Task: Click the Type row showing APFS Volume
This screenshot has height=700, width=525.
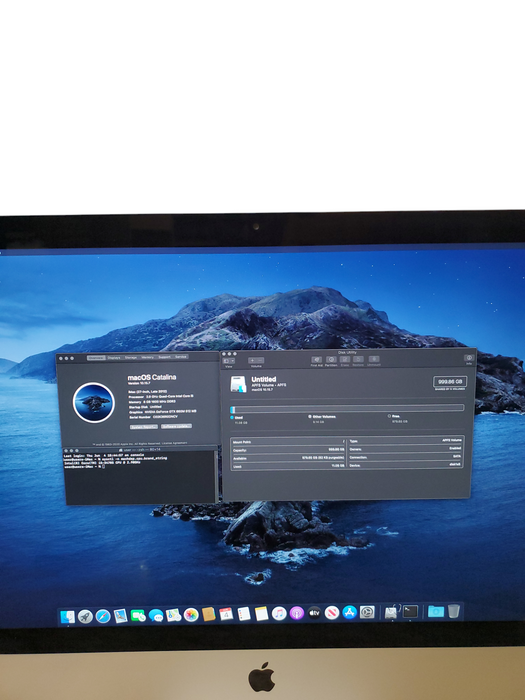Action: click(405, 441)
